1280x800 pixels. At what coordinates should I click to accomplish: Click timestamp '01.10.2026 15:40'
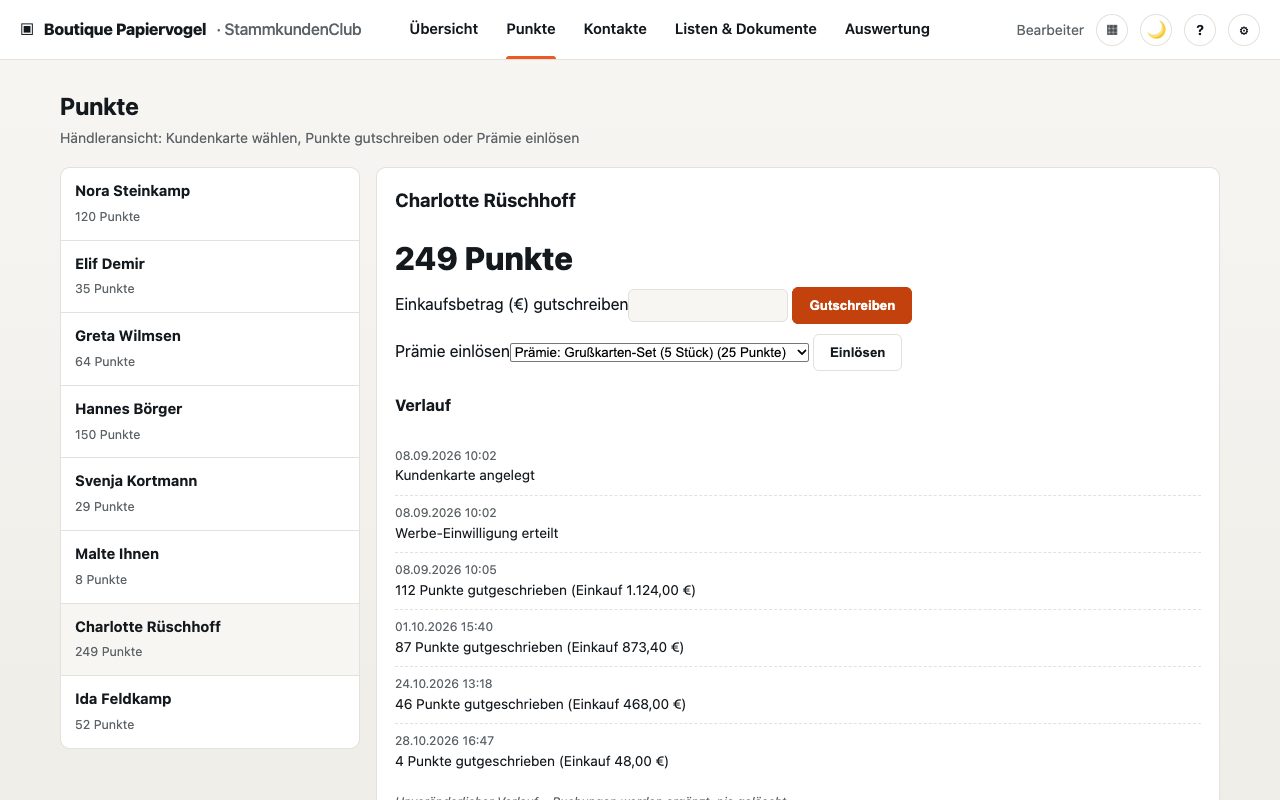click(444, 627)
